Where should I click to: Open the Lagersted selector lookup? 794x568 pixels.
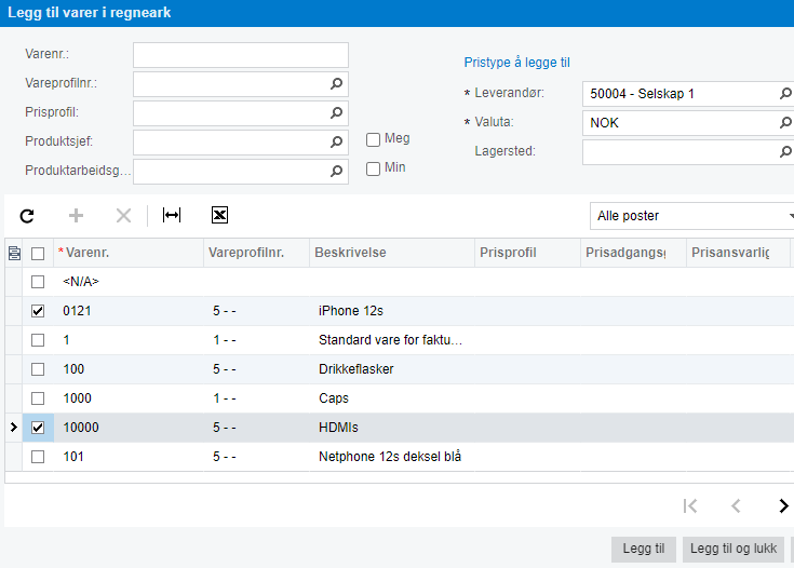point(785,152)
